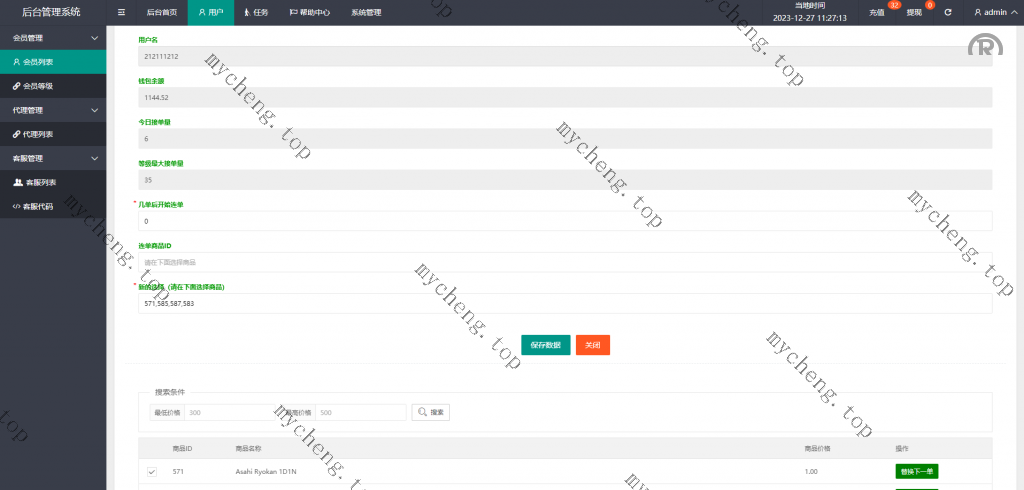Click the green 保存数据 button
The width and height of the screenshot is (1024, 490).
tap(546, 345)
